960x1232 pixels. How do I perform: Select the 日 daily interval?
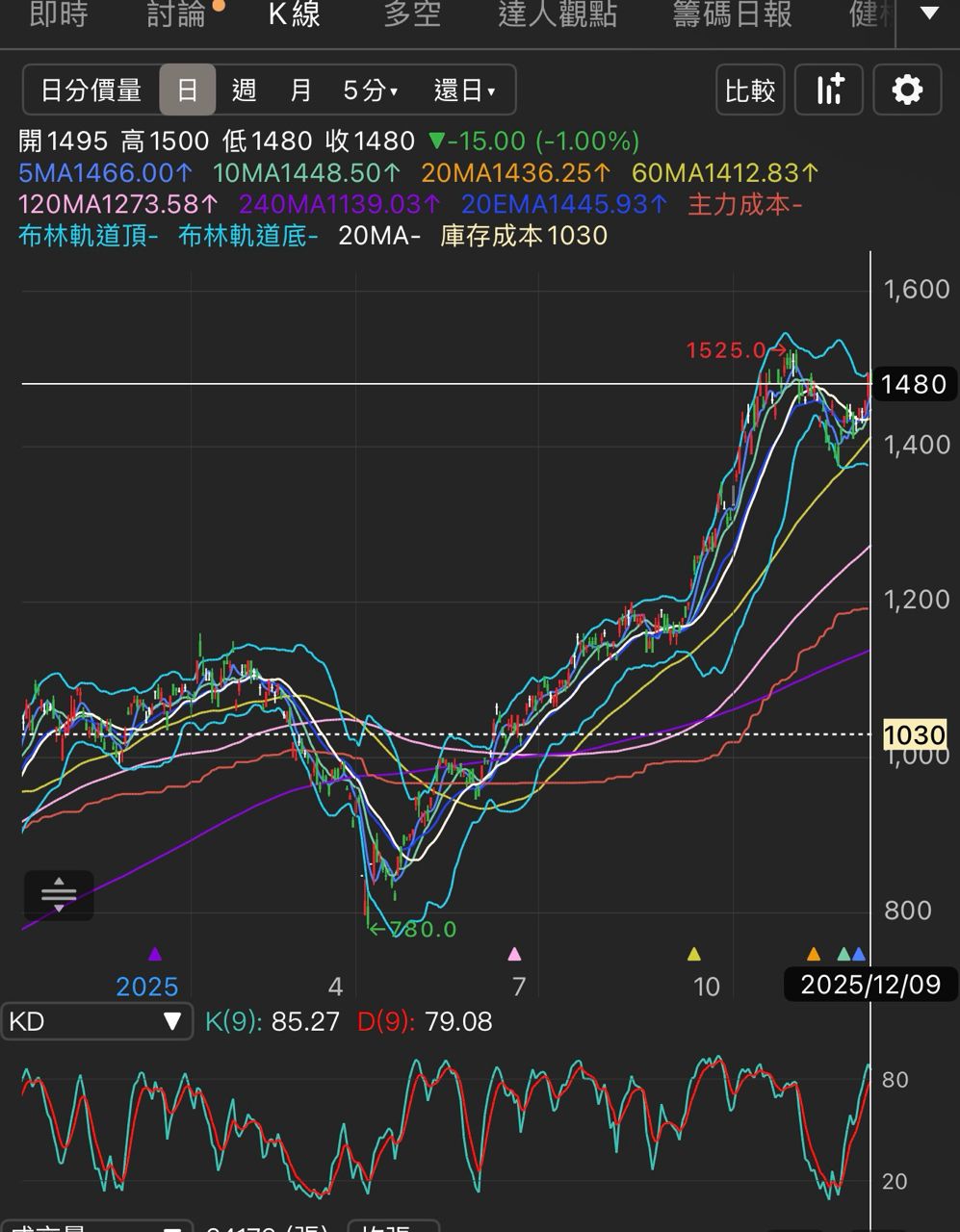(188, 90)
